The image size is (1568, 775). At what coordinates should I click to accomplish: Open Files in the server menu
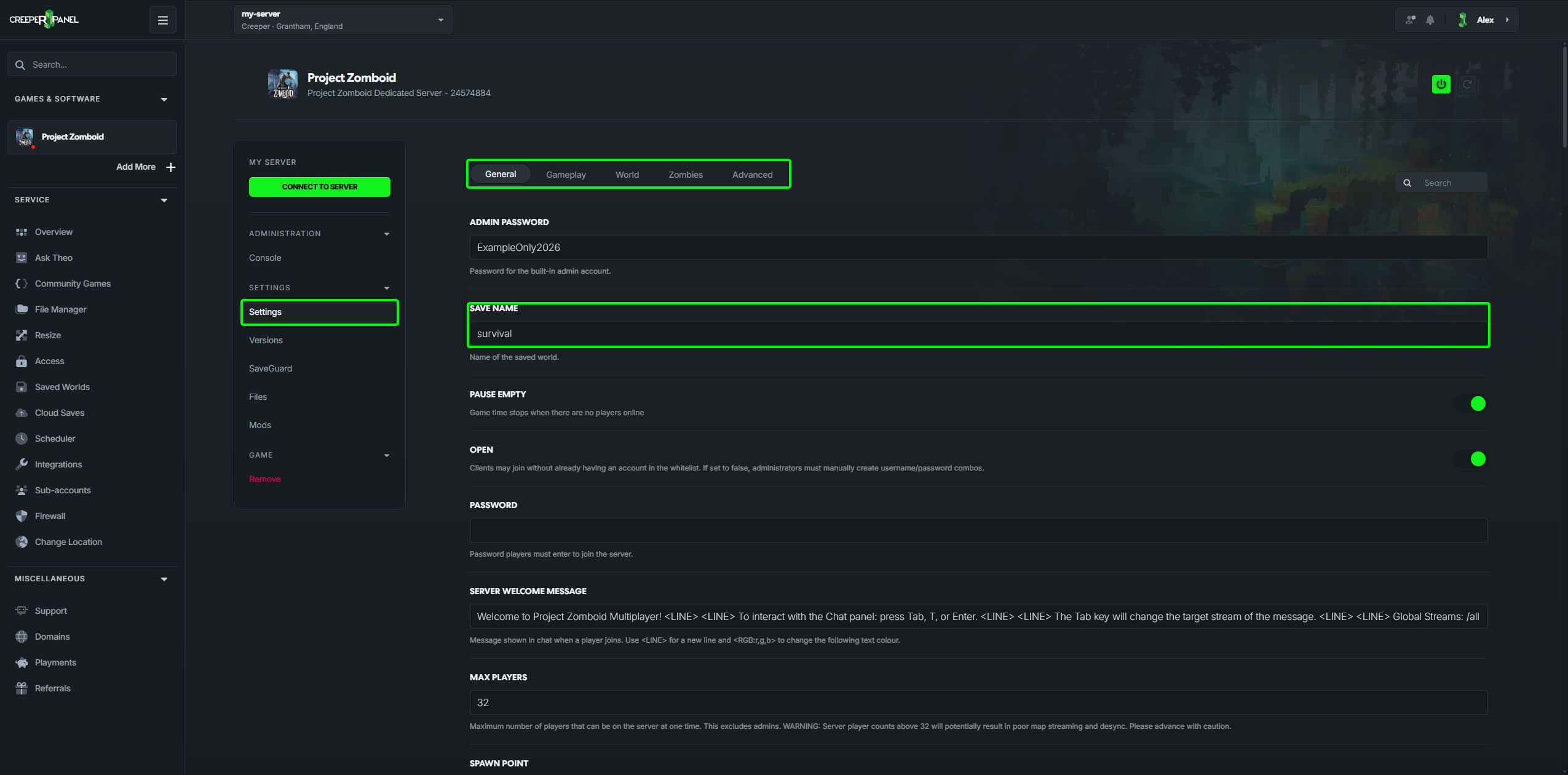click(258, 397)
